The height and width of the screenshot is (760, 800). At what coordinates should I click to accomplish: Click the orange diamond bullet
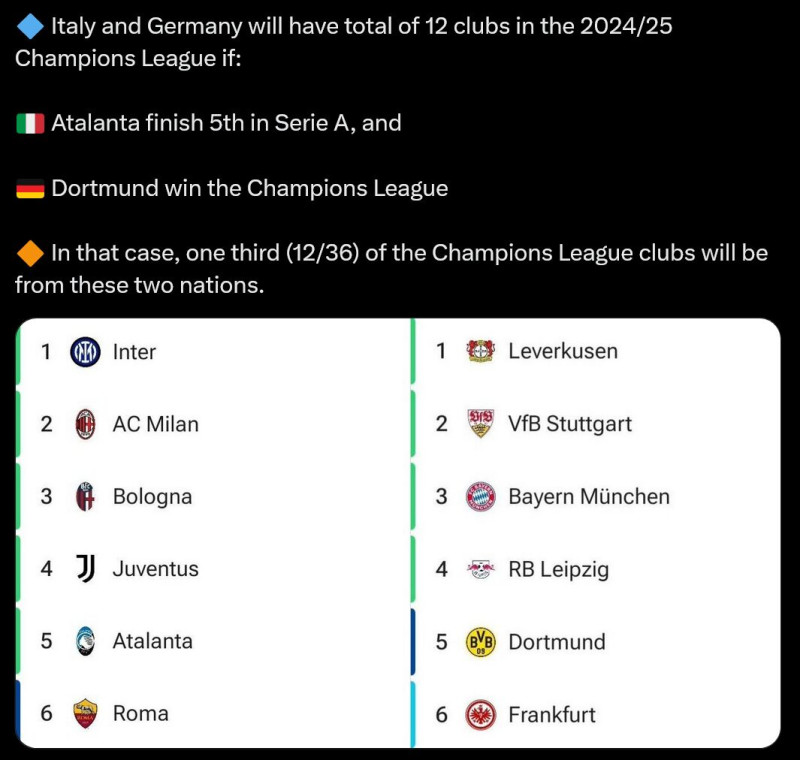click(30, 253)
